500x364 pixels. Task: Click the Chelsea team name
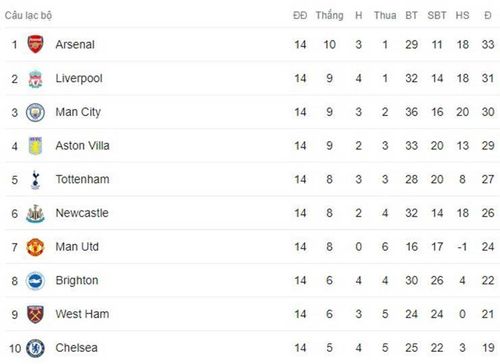pos(77,348)
